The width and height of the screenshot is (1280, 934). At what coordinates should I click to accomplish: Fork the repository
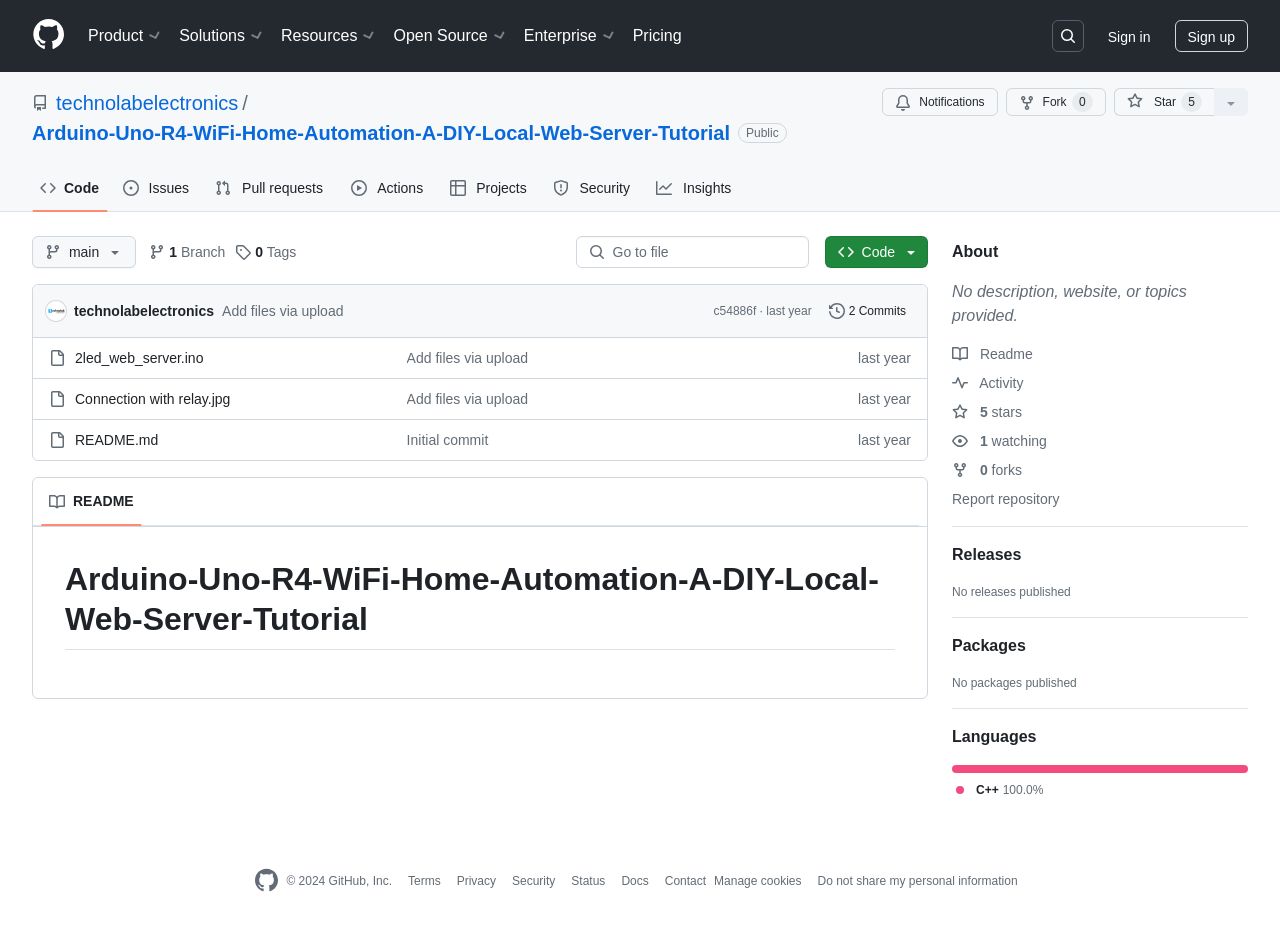(x=1055, y=102)
